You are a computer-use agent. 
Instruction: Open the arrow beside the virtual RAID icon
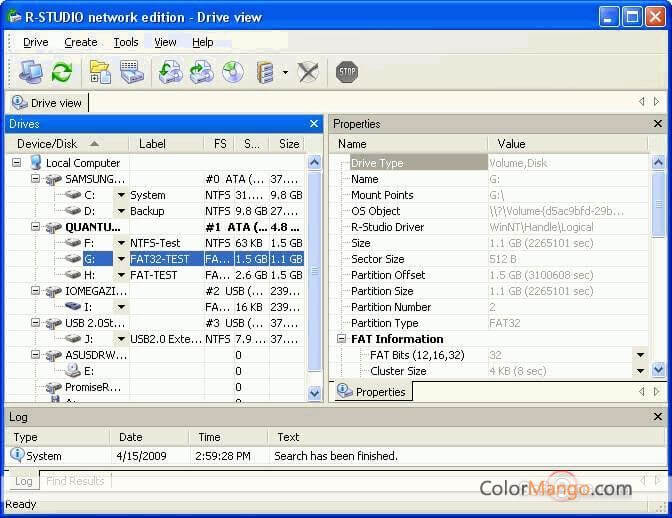tap(285, 73)
